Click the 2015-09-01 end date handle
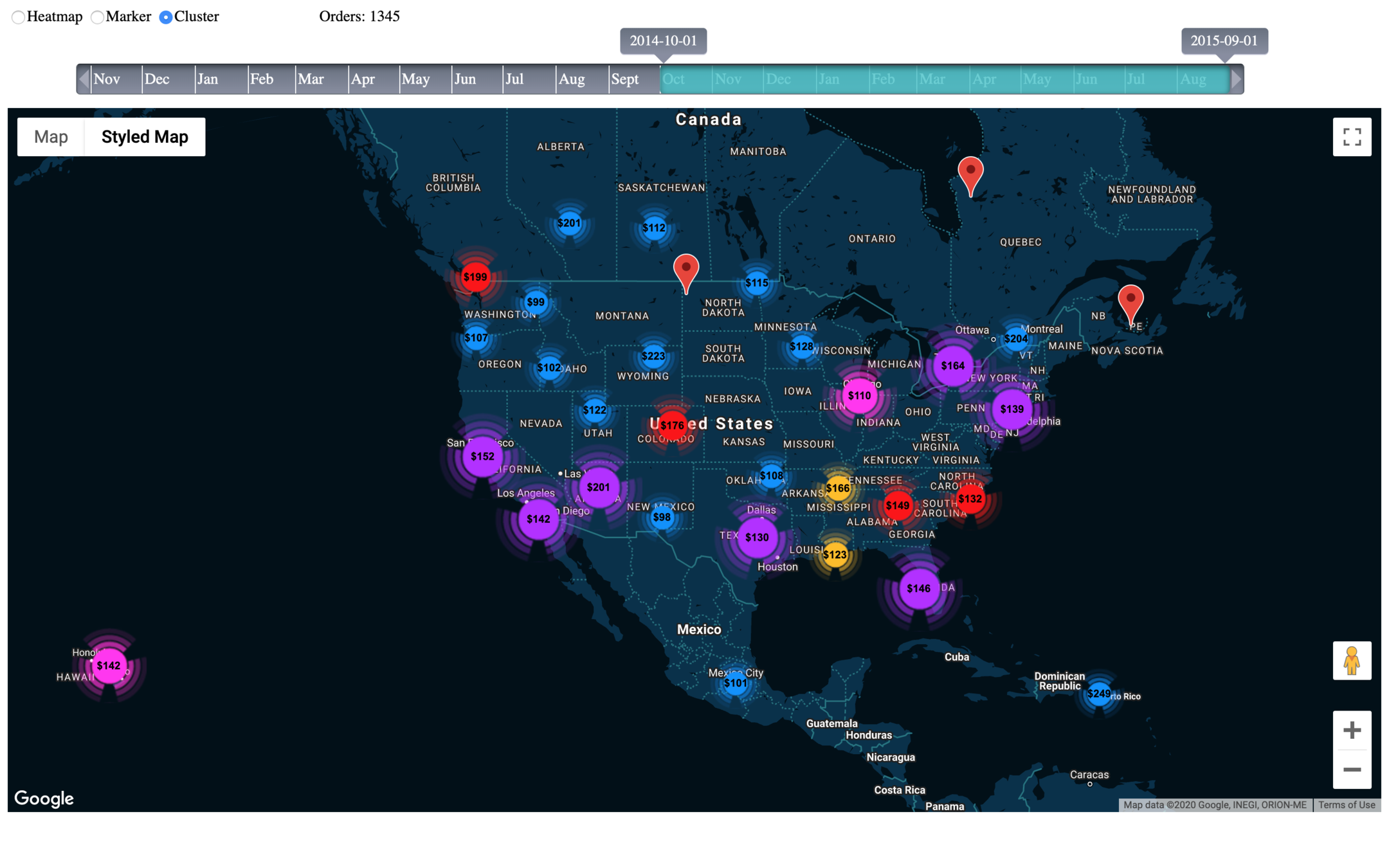Screen dimensions: 1389x868 coord(1224,41)
